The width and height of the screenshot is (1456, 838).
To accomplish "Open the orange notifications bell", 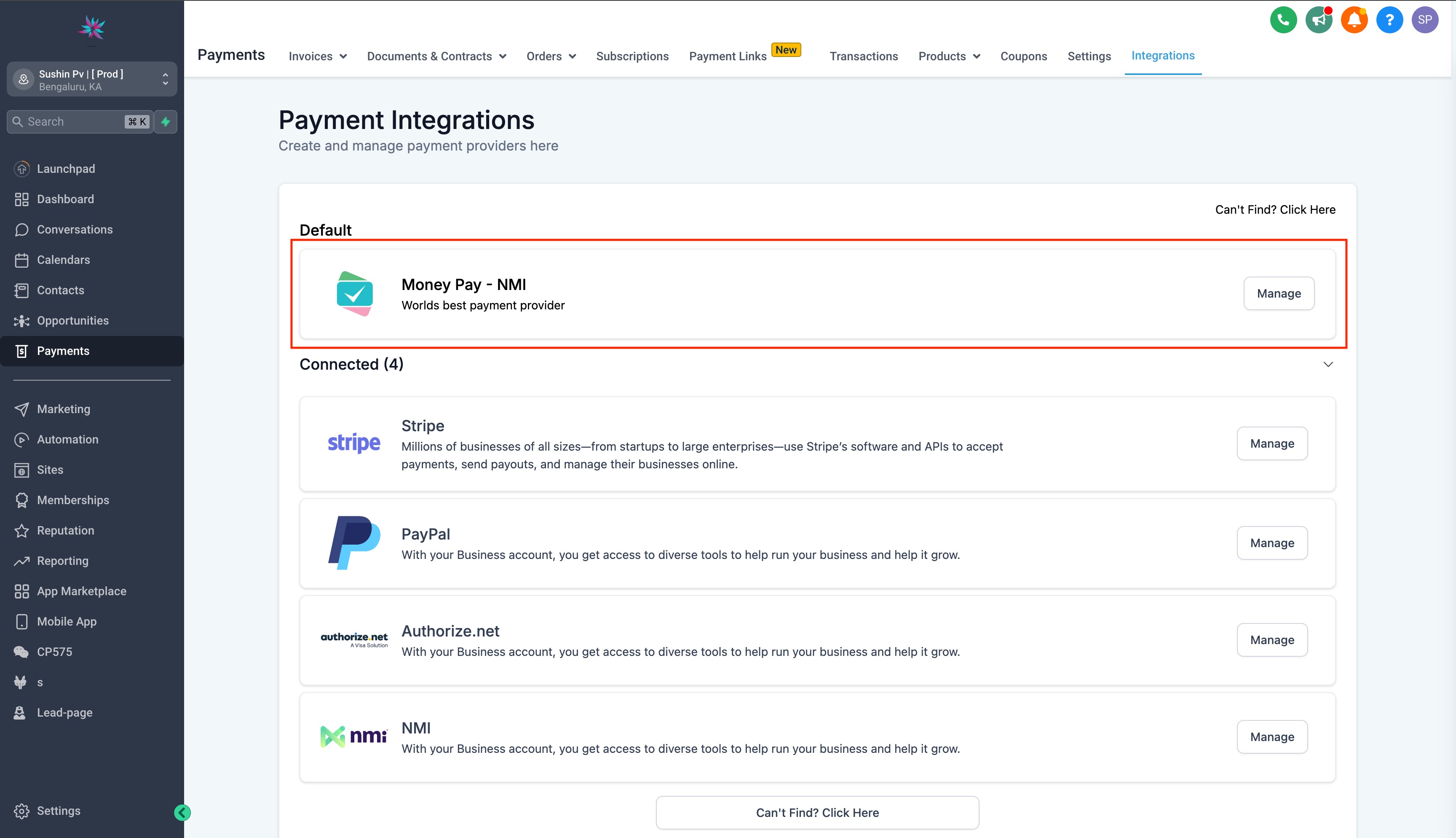I will [x=1354, y=20].
